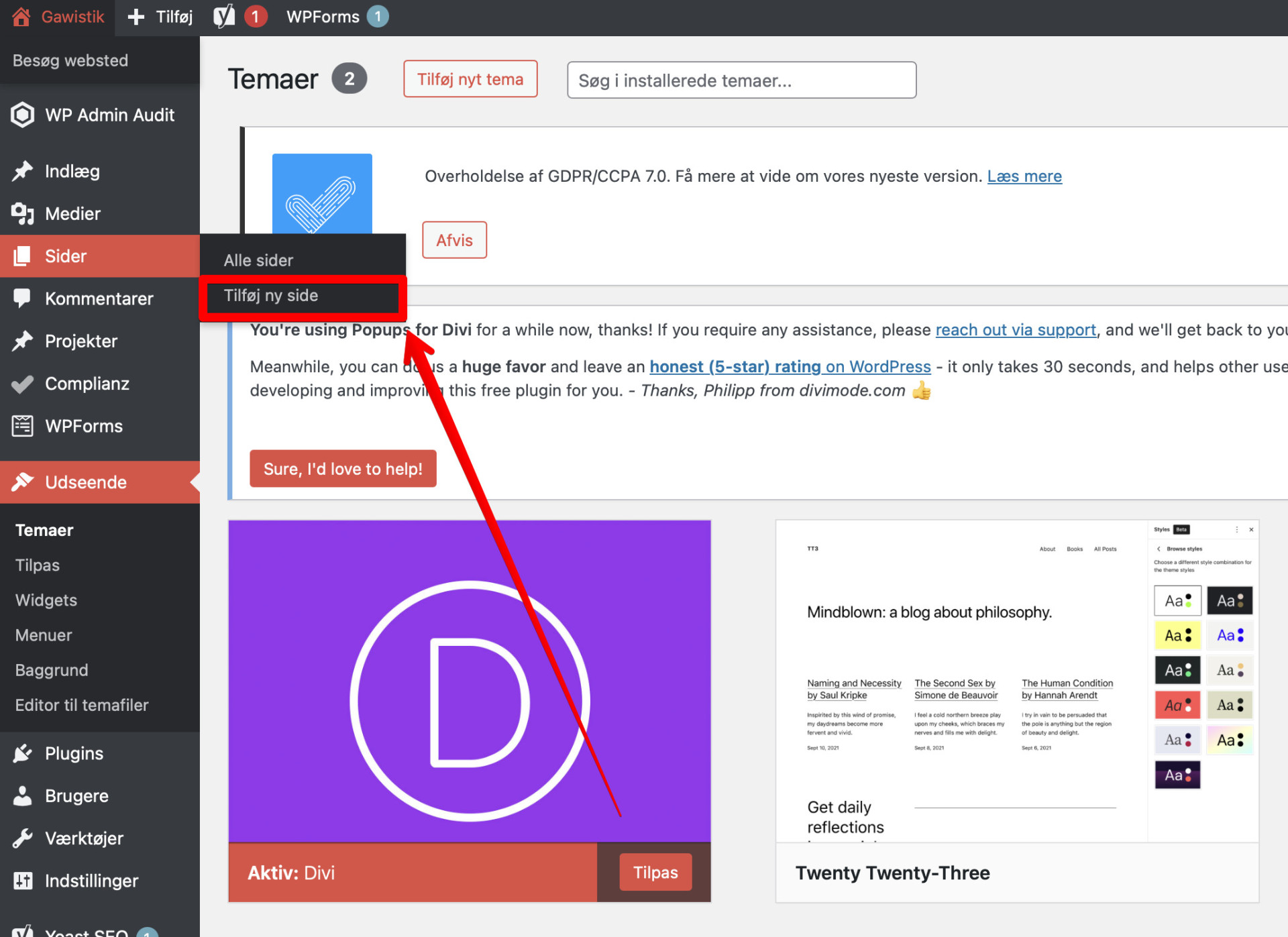Click the Plugins plug icon
The width and height of the screenshot is (1288, 937).
22,753
